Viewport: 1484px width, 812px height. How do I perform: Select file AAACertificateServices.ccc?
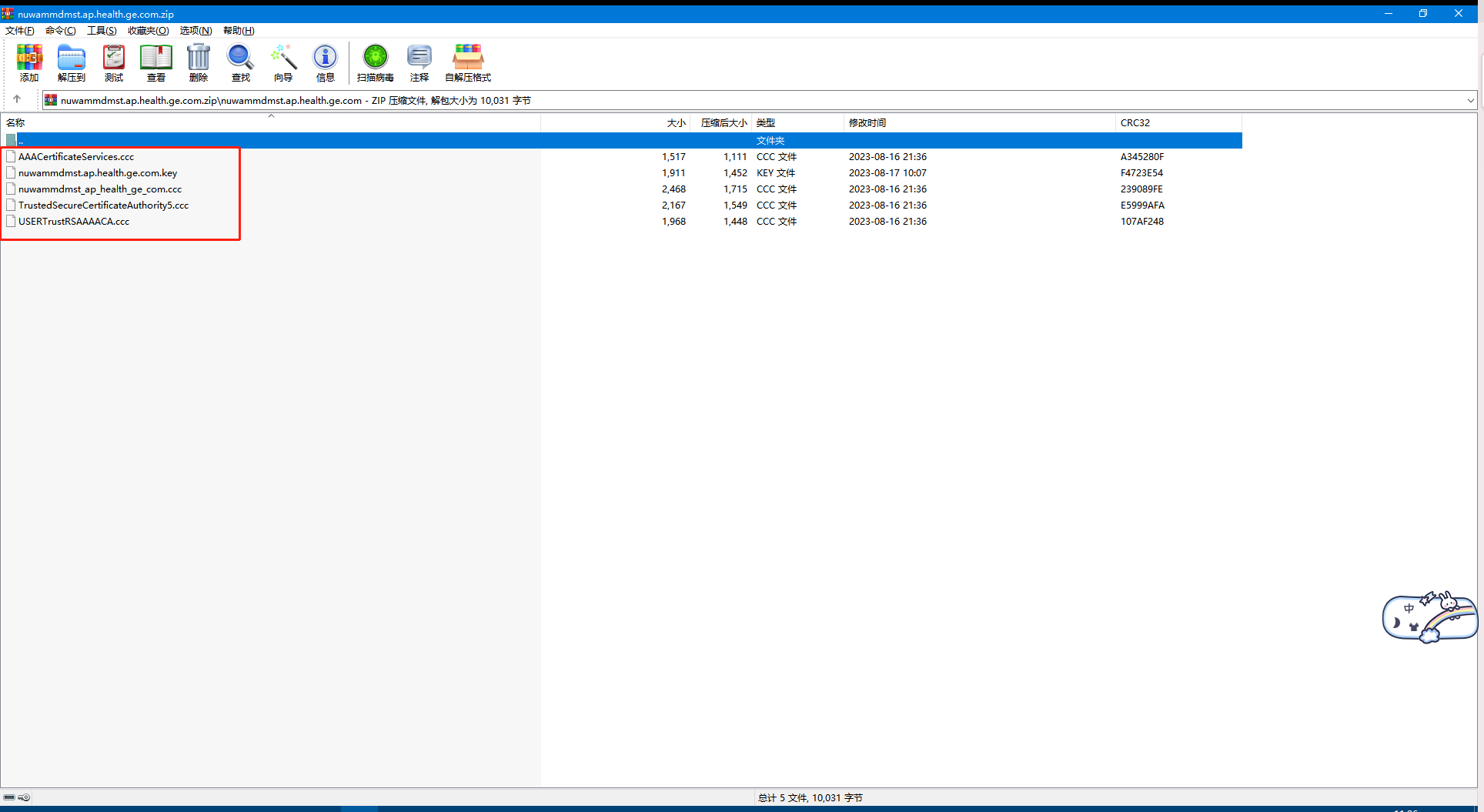click(76, 156)
